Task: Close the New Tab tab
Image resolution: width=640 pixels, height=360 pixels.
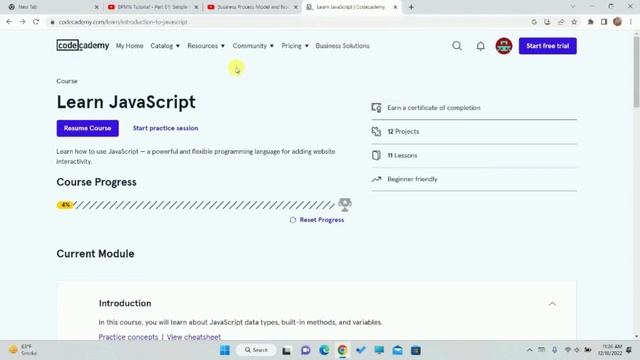Action: click(96, 7)
